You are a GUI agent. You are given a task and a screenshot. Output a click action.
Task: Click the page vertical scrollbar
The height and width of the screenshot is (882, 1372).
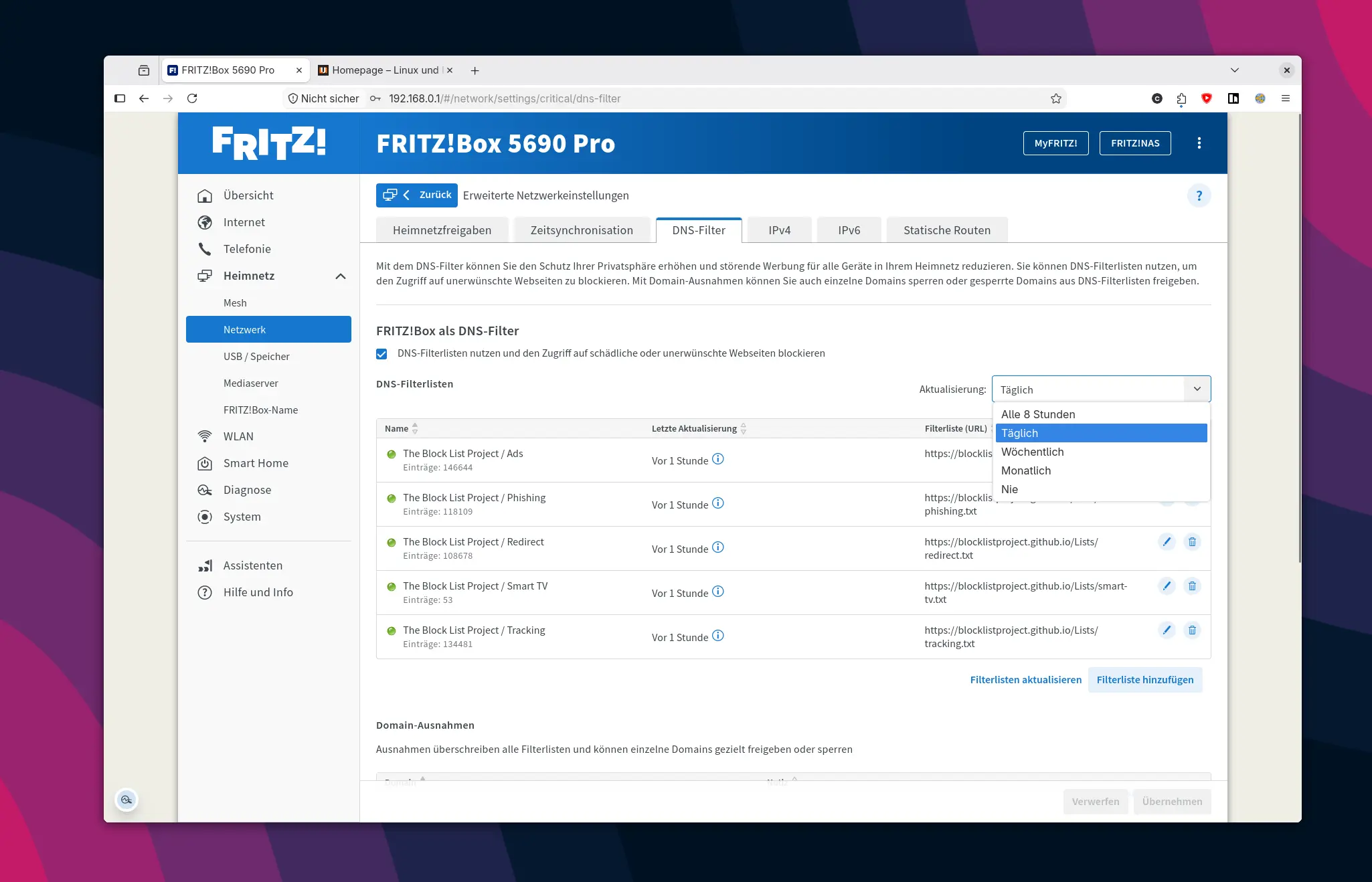click(1299, 338)
